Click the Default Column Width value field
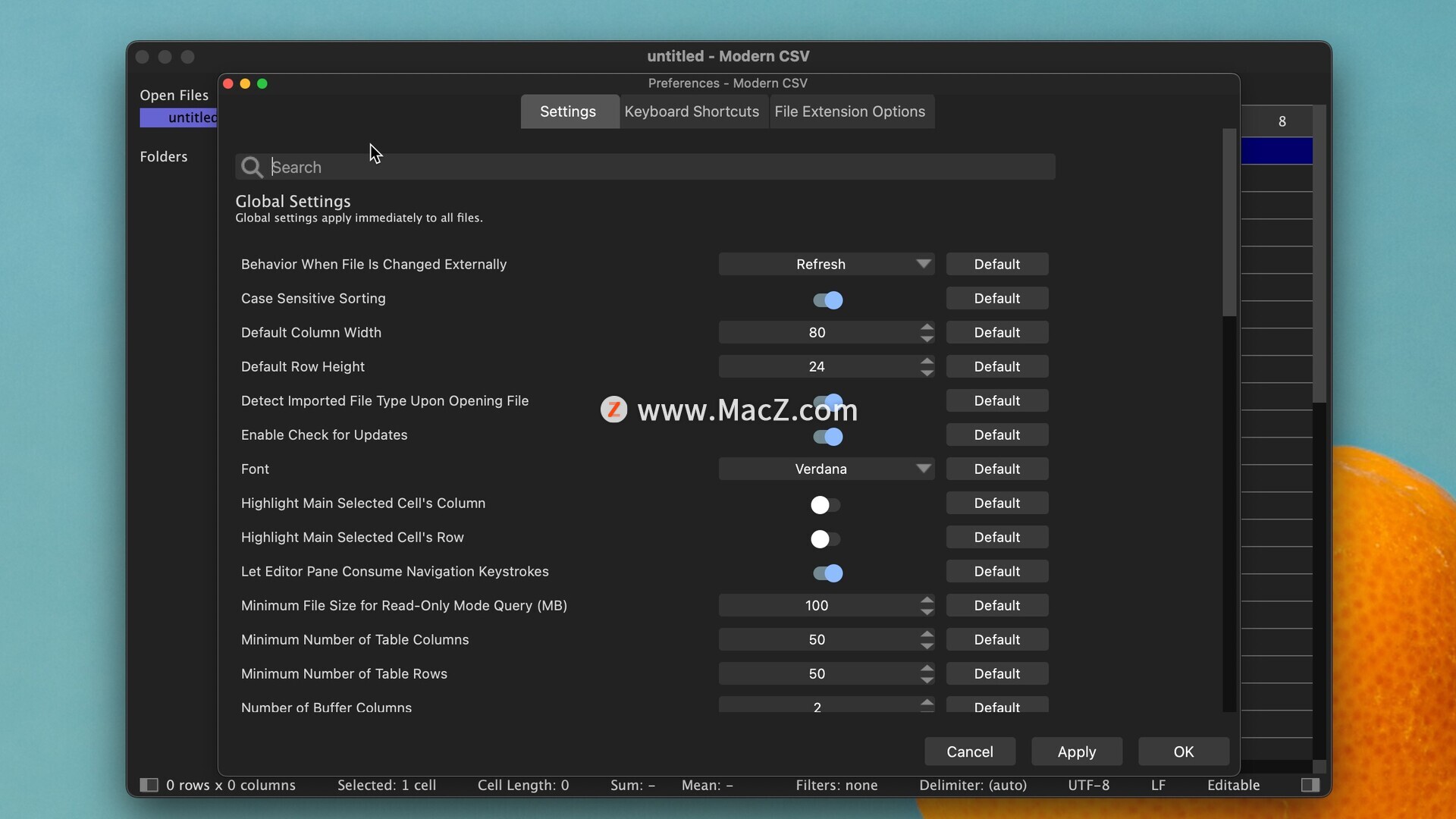 coord(817,332)
